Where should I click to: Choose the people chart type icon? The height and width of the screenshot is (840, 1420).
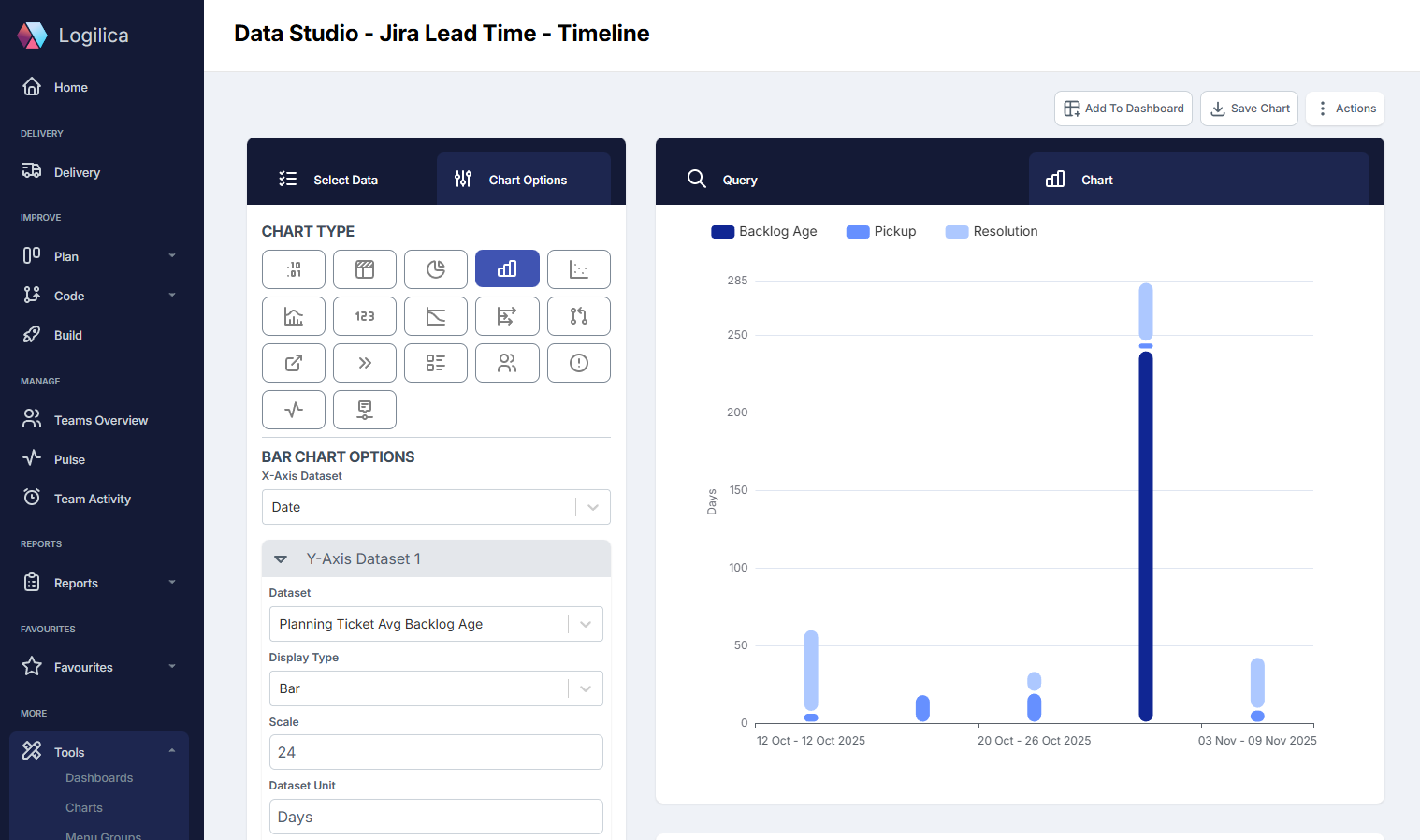click(x=507, y=363)
